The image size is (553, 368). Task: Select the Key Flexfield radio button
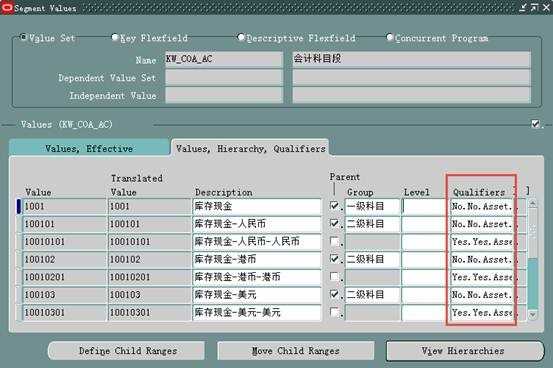[115, 37]
